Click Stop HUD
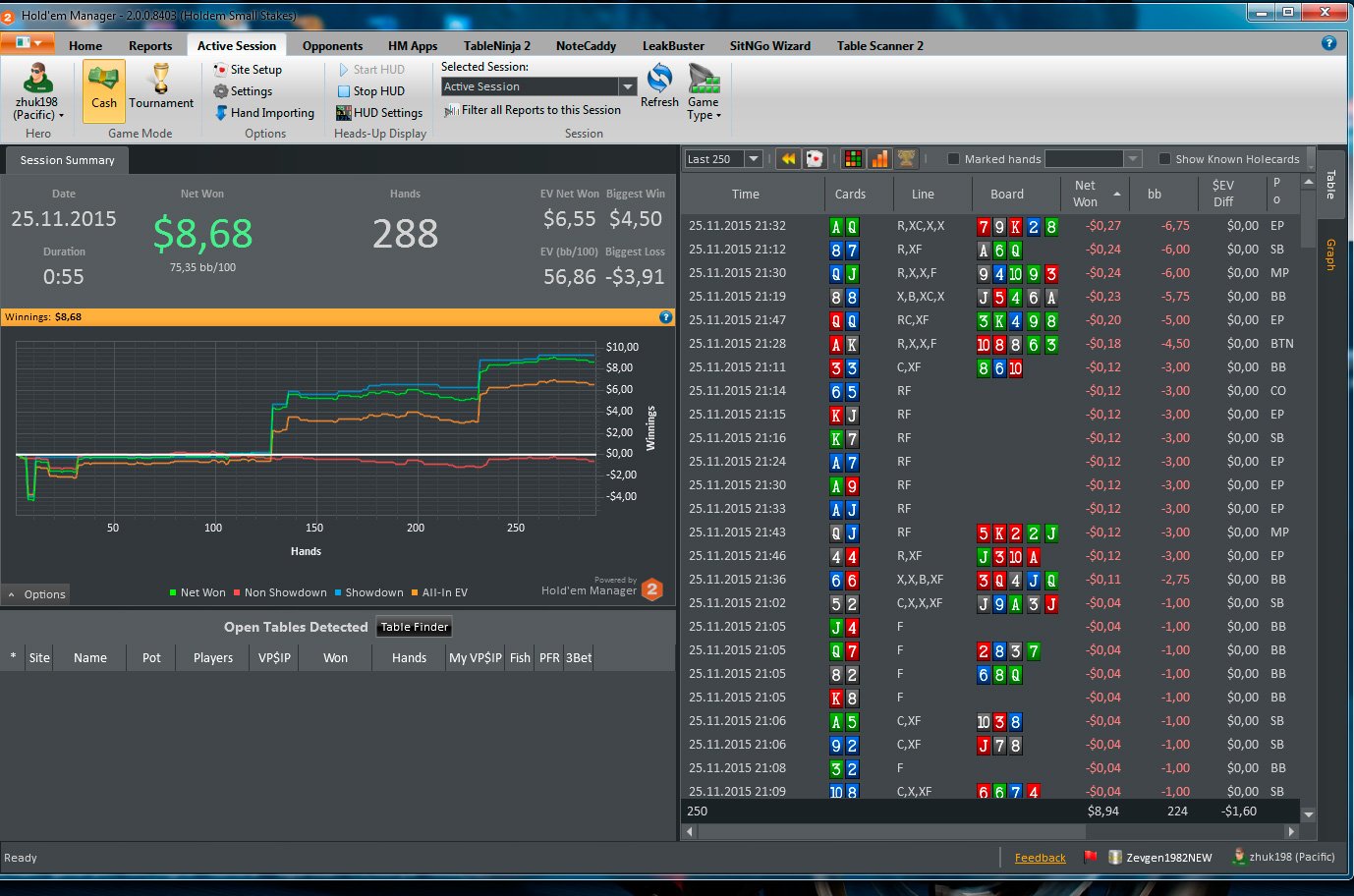Viewport: 1354px width, 896px height. (370, 91)
